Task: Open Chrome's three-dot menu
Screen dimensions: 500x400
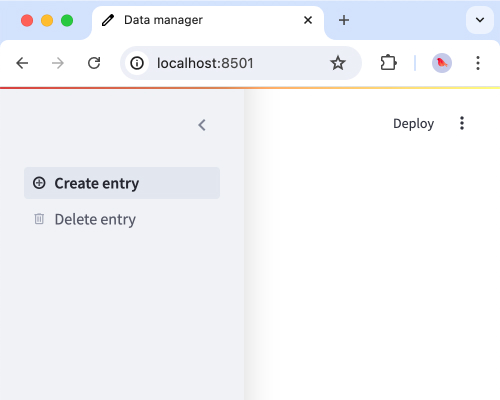Action: tap(478, 63)
